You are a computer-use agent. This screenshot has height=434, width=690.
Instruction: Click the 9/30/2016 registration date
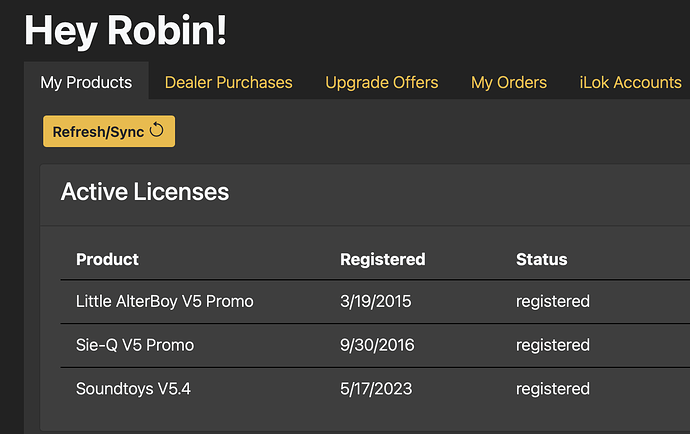click(377, 345)
